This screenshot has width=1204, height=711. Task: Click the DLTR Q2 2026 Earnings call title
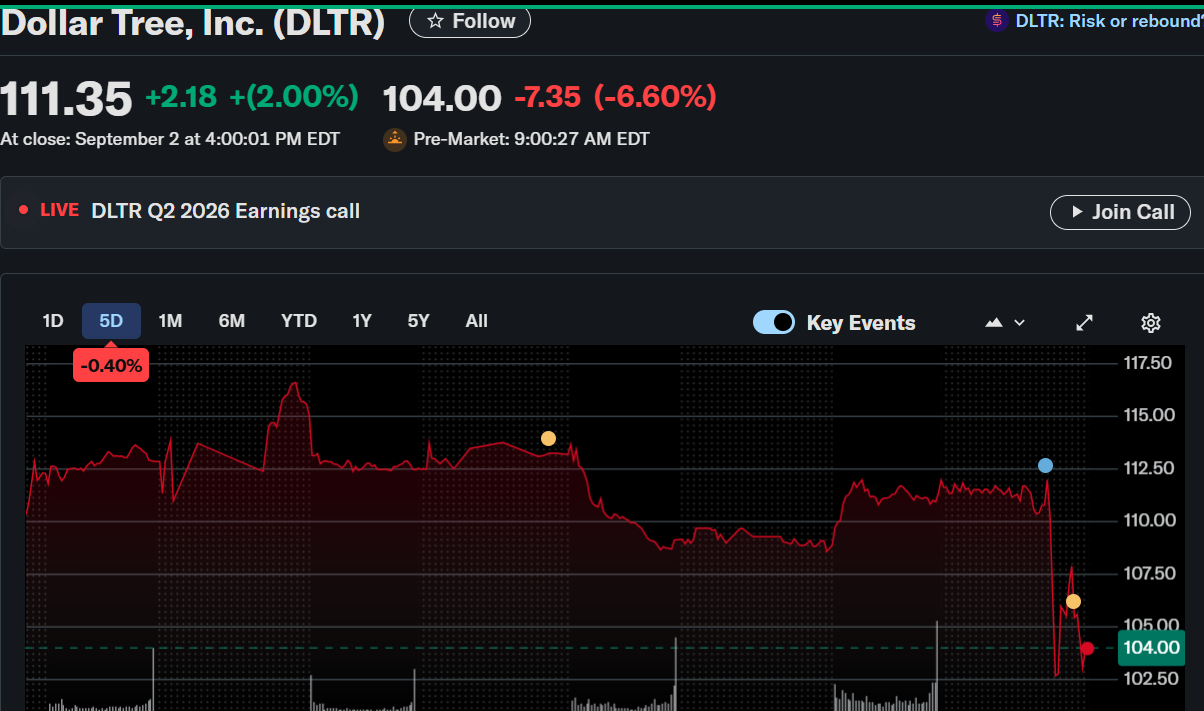point(225,211)
